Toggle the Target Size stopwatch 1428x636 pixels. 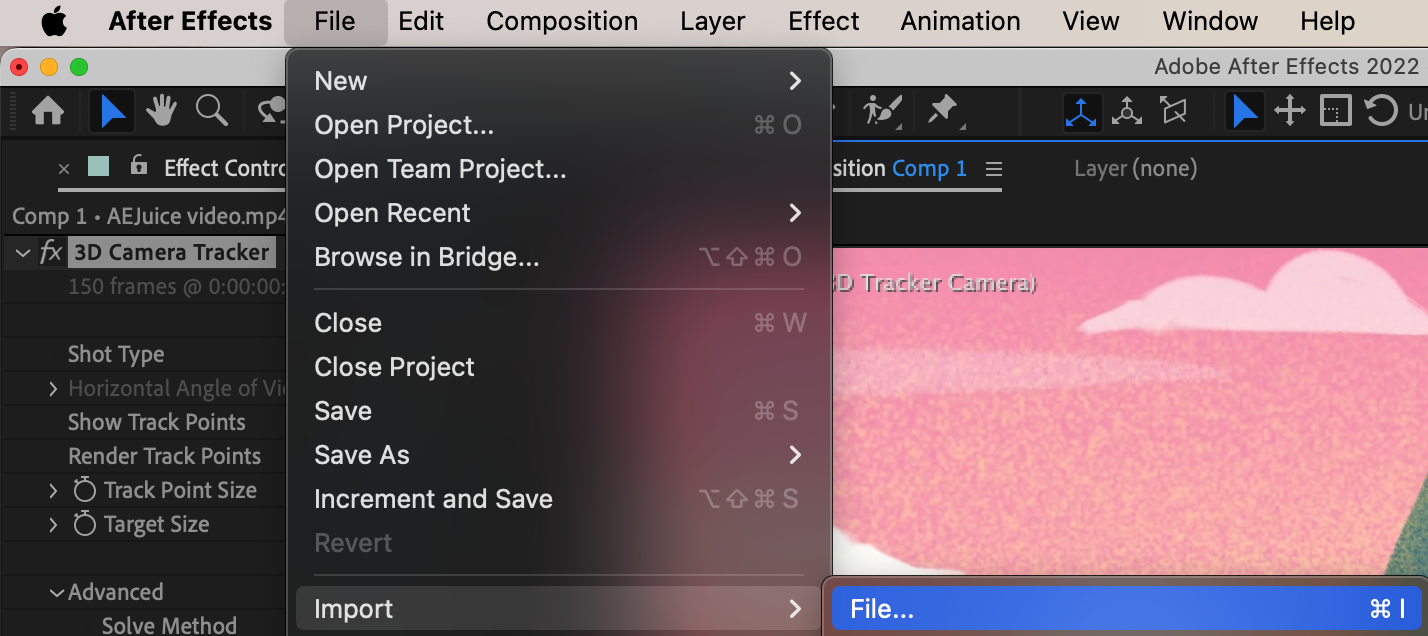(x=85, y=524)
